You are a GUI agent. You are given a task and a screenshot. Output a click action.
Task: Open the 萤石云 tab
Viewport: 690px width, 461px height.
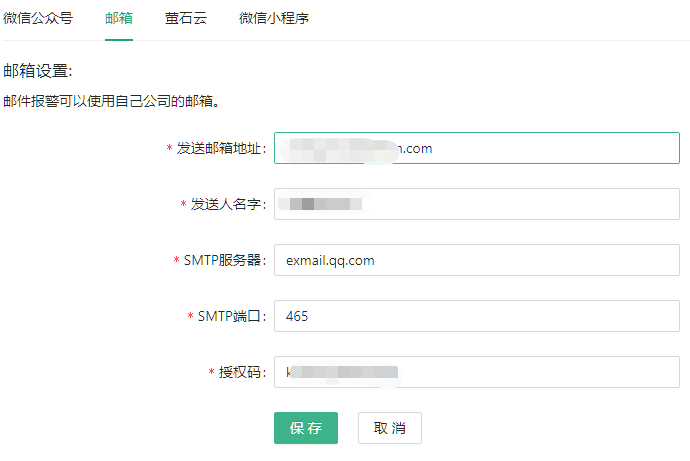pyautogui.click(x=186, y=18)
